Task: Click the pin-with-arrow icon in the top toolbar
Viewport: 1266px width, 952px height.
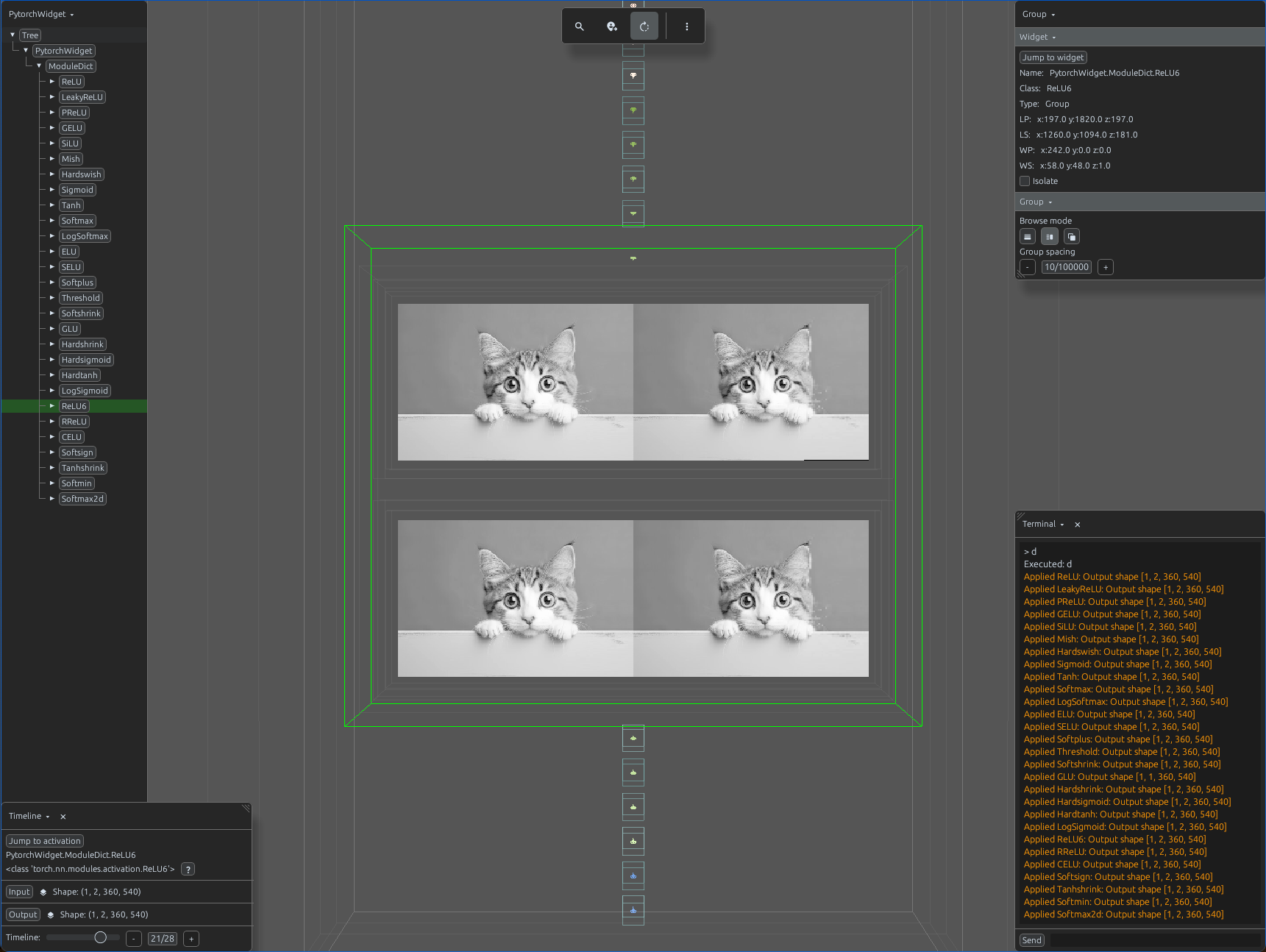Action: [611, 26]
